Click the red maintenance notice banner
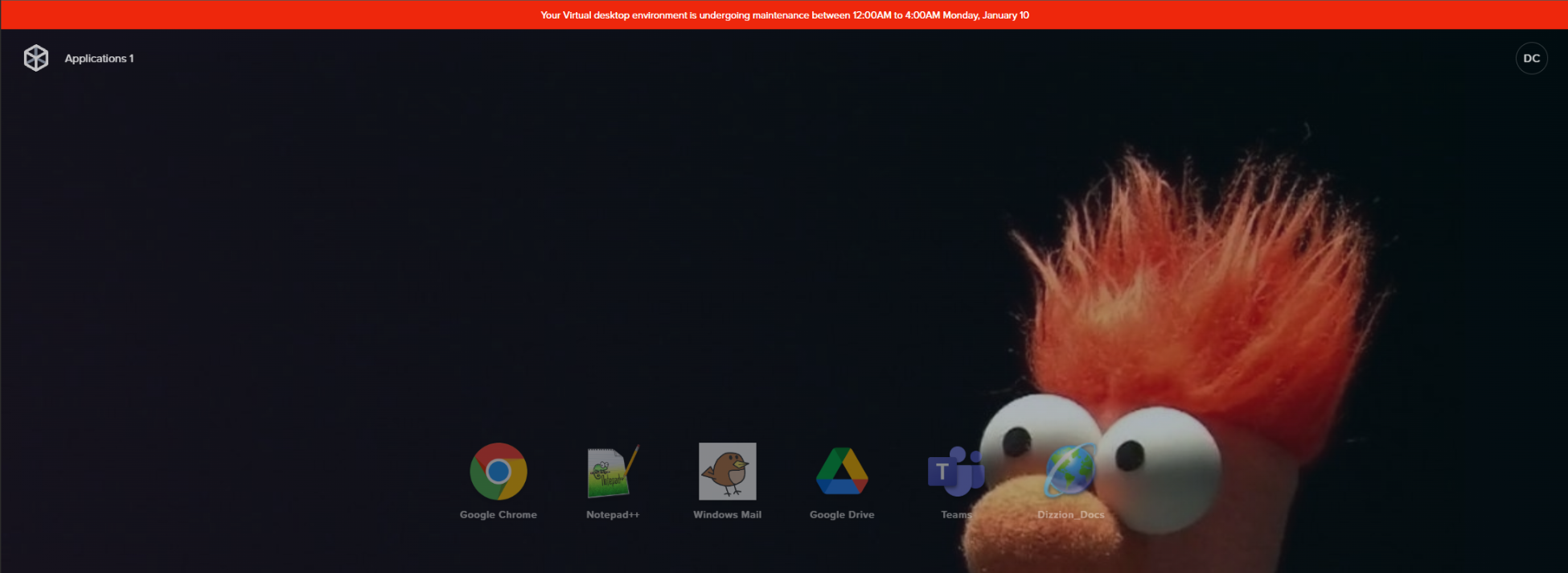Viewport: 1568px width, 573px height. tap(241, 14)
